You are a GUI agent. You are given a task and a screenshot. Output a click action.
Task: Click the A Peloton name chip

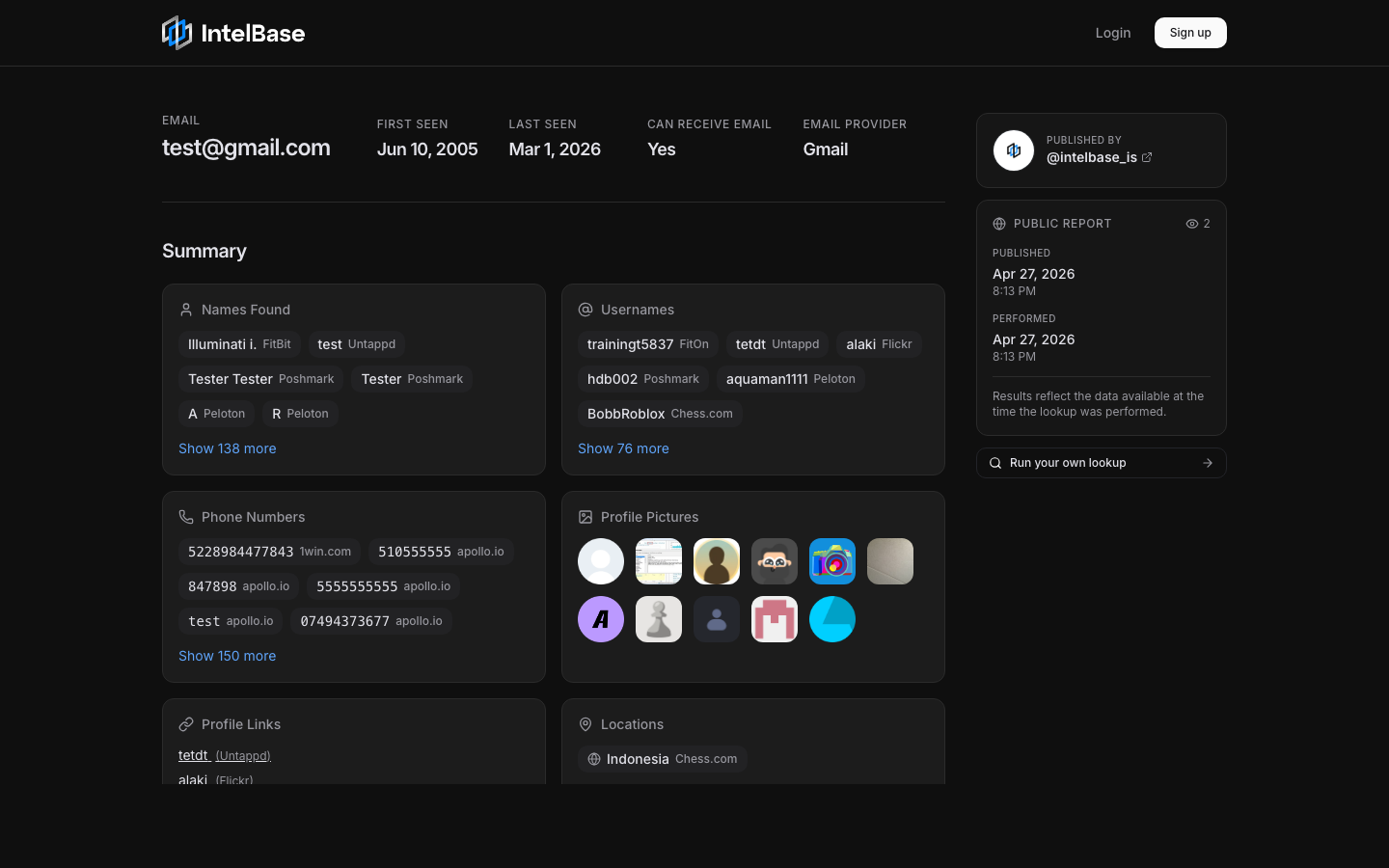[216, 414]
